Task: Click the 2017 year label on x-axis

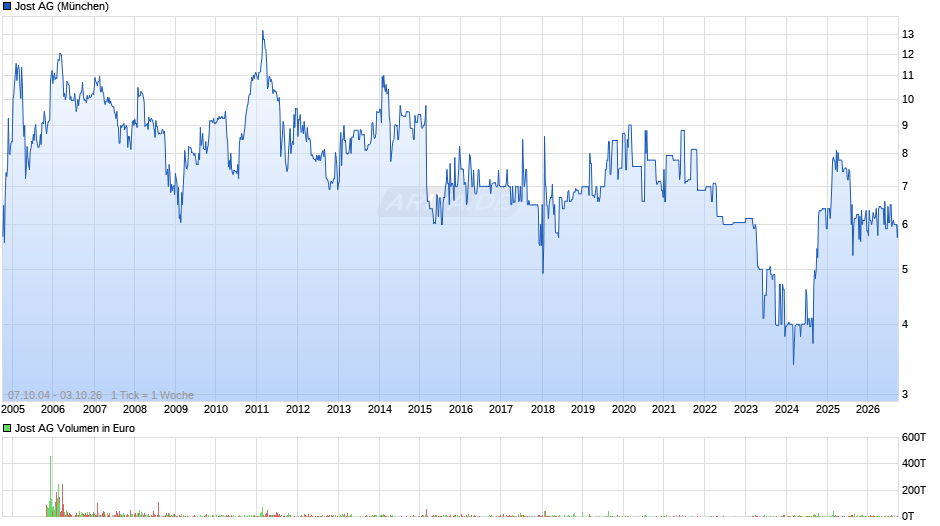Action: click(x=501, y=409)
